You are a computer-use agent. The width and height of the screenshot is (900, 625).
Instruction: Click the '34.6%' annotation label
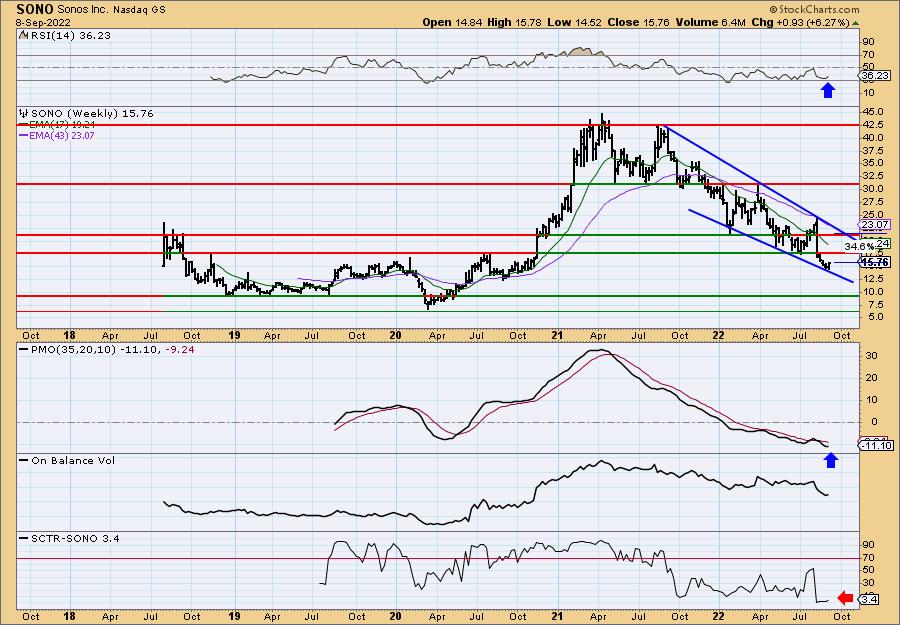point(859,246)
